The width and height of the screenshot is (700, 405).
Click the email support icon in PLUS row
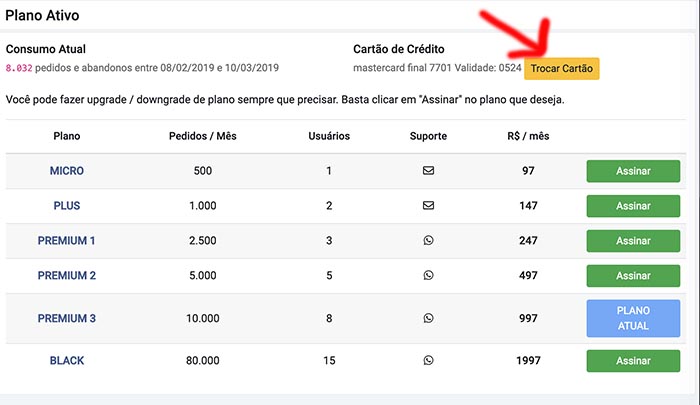428,205
